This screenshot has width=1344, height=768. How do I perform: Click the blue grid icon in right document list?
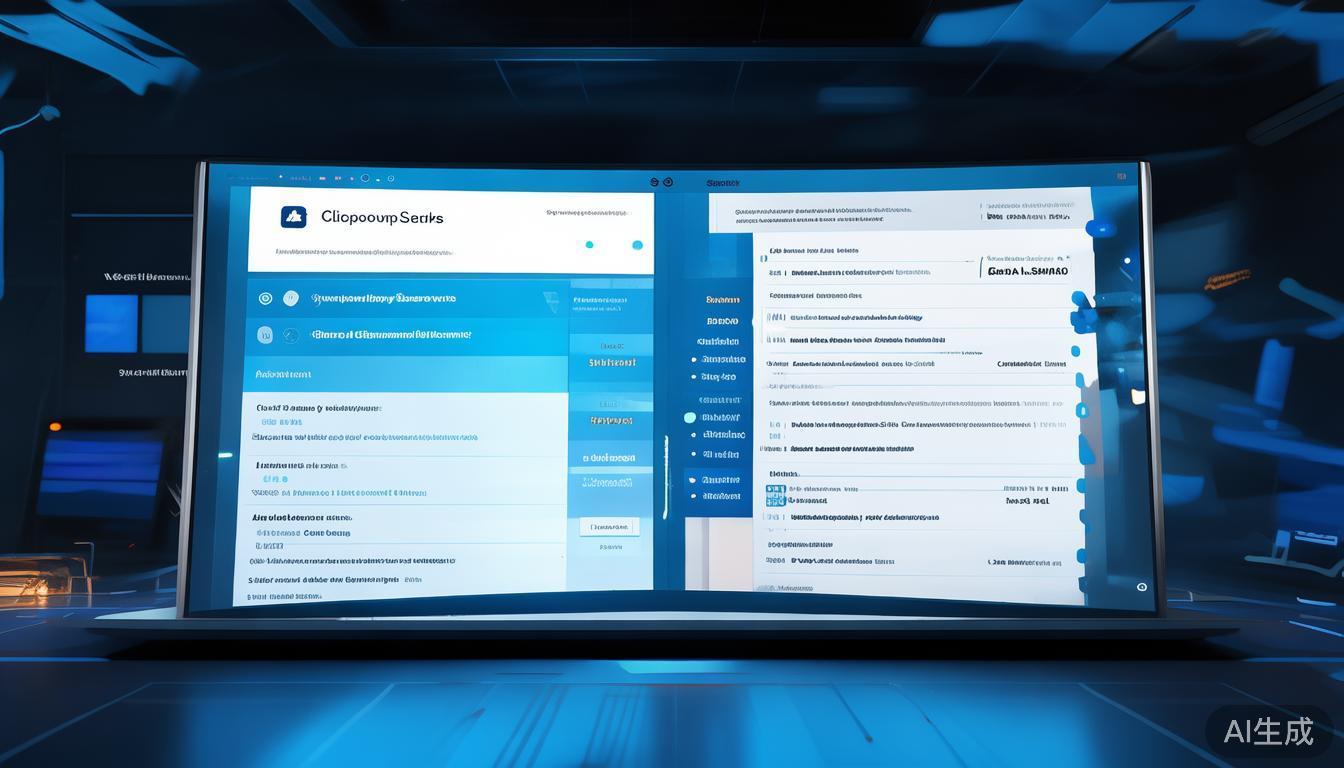click(x=775, y=495)
